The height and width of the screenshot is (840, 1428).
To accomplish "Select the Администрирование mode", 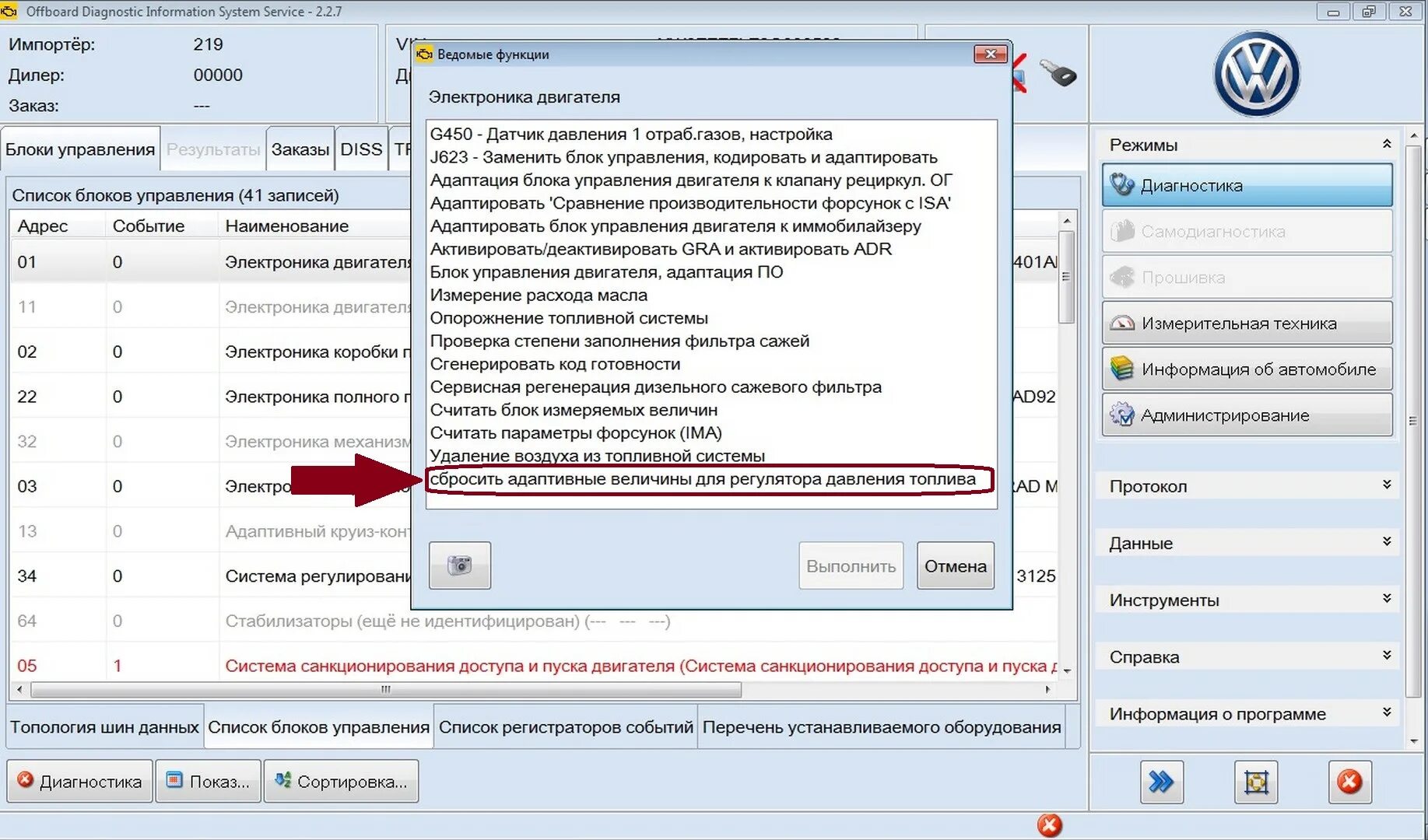I will [1247, 415].
